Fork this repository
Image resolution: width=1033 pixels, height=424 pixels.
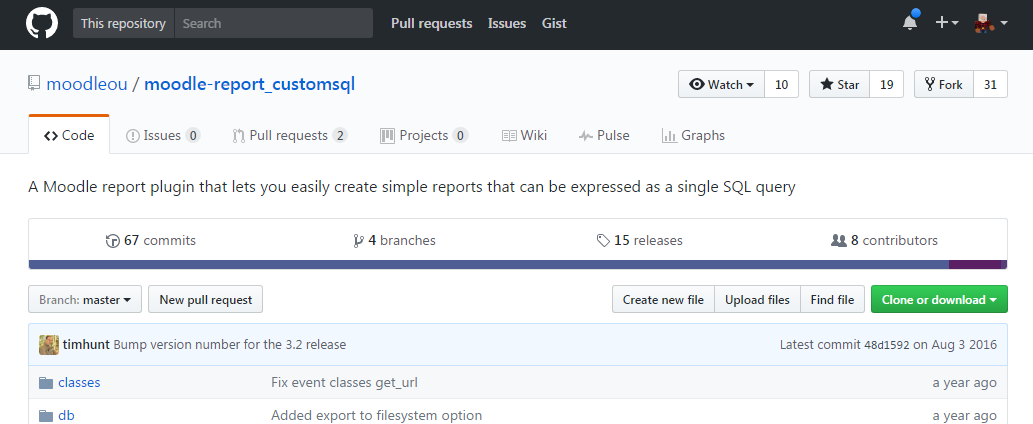click(x=943, y=84)
